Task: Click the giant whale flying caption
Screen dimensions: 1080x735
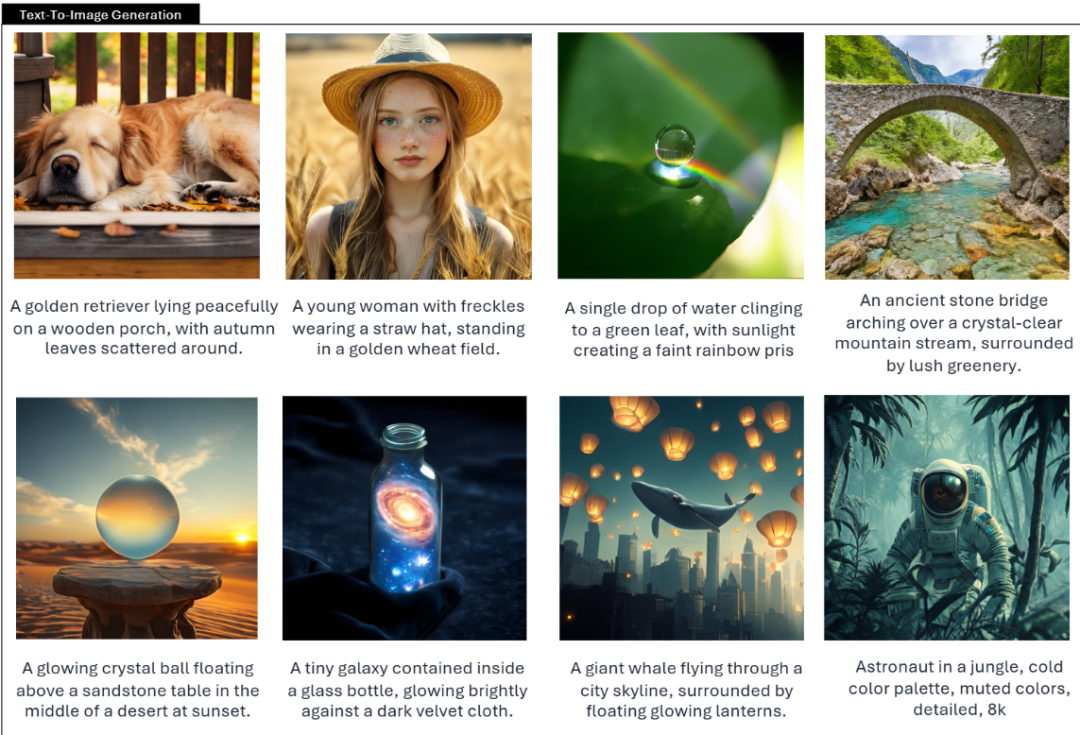Action: [686, 690]
